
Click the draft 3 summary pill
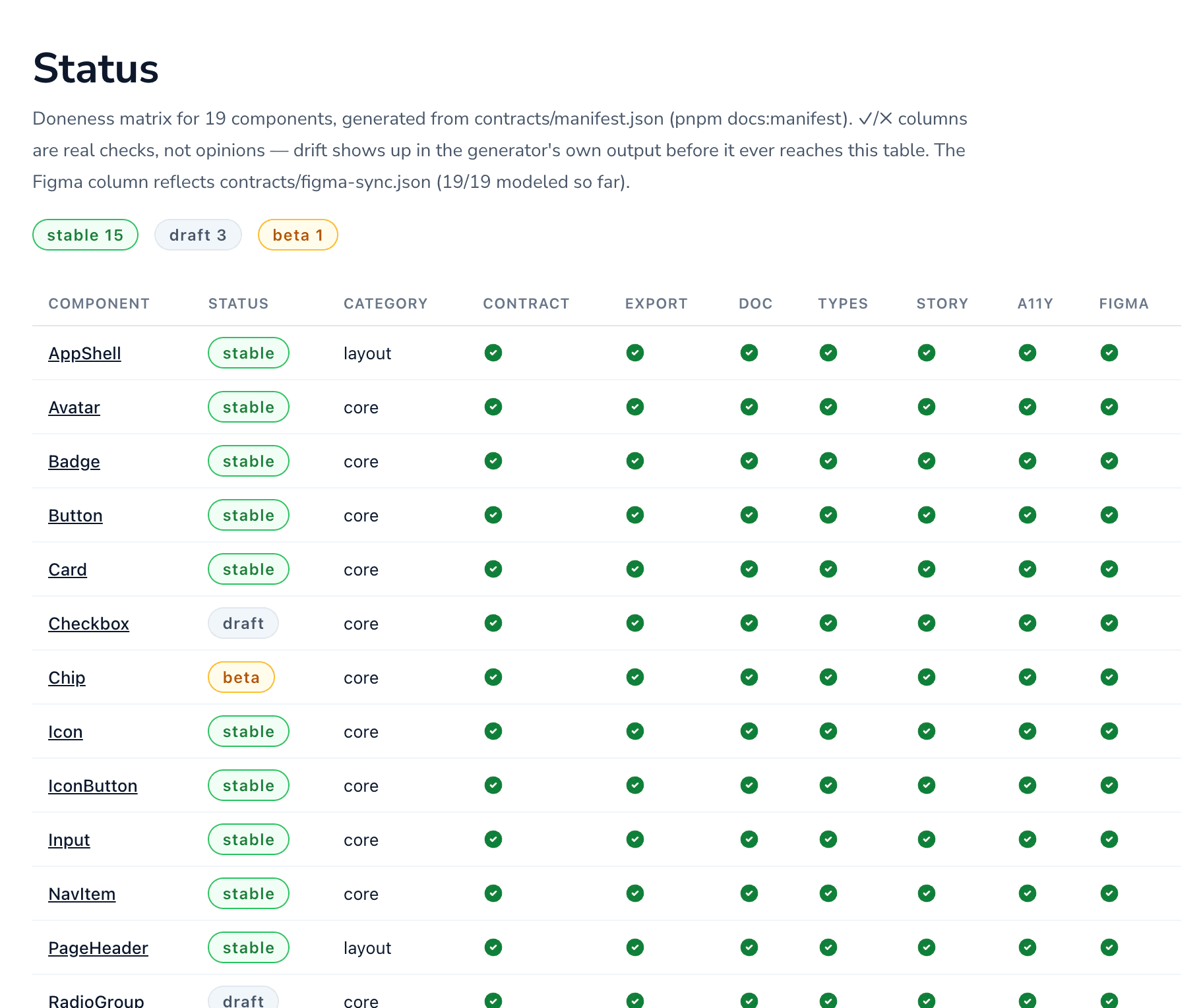[198, 235]
